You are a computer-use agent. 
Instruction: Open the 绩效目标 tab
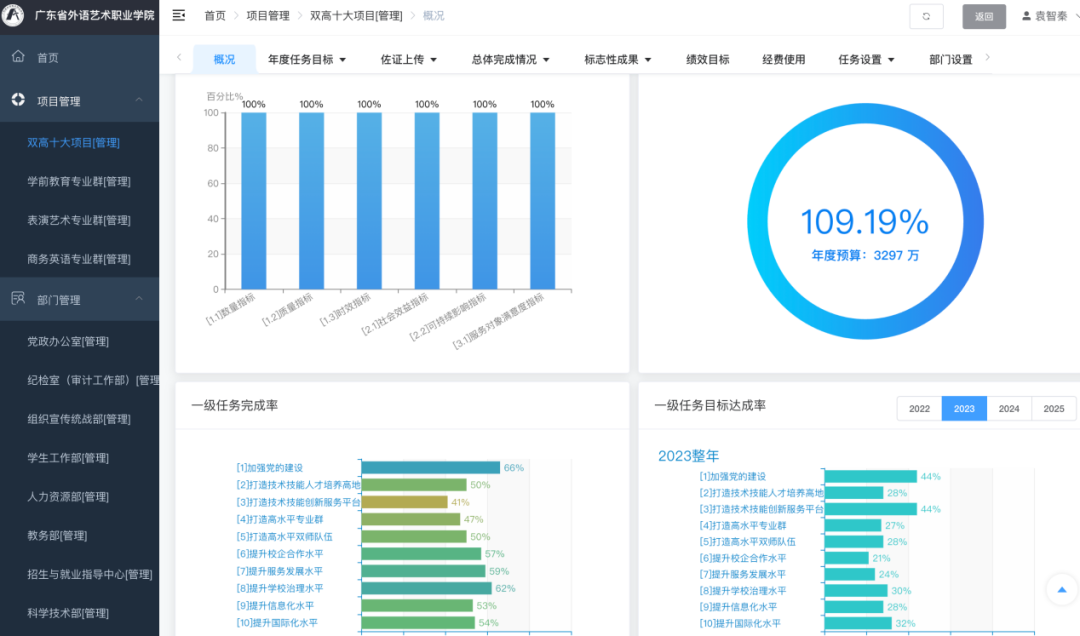(707, 60)
